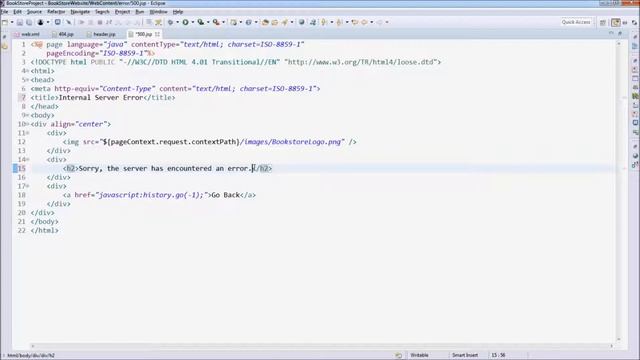
Task: Open Next Annotation dropdown arrow
Action: click(x=331, y=22)
